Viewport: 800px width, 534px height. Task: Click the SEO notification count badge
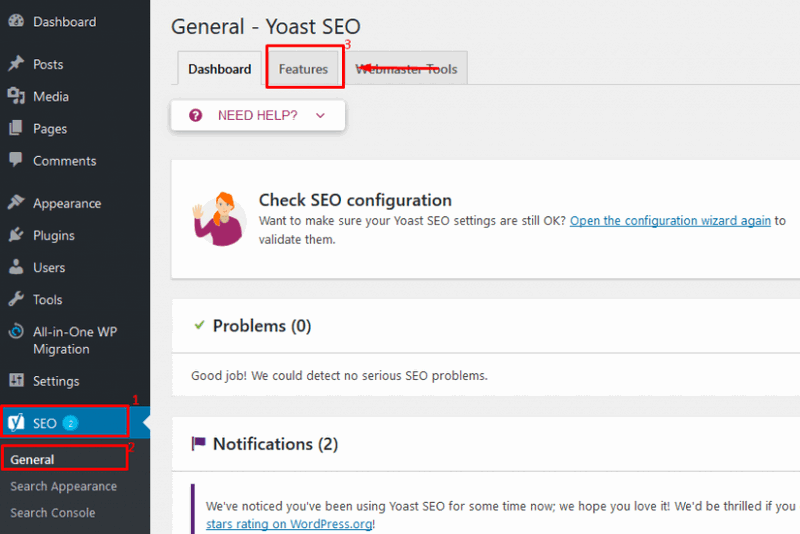[70, 423]
